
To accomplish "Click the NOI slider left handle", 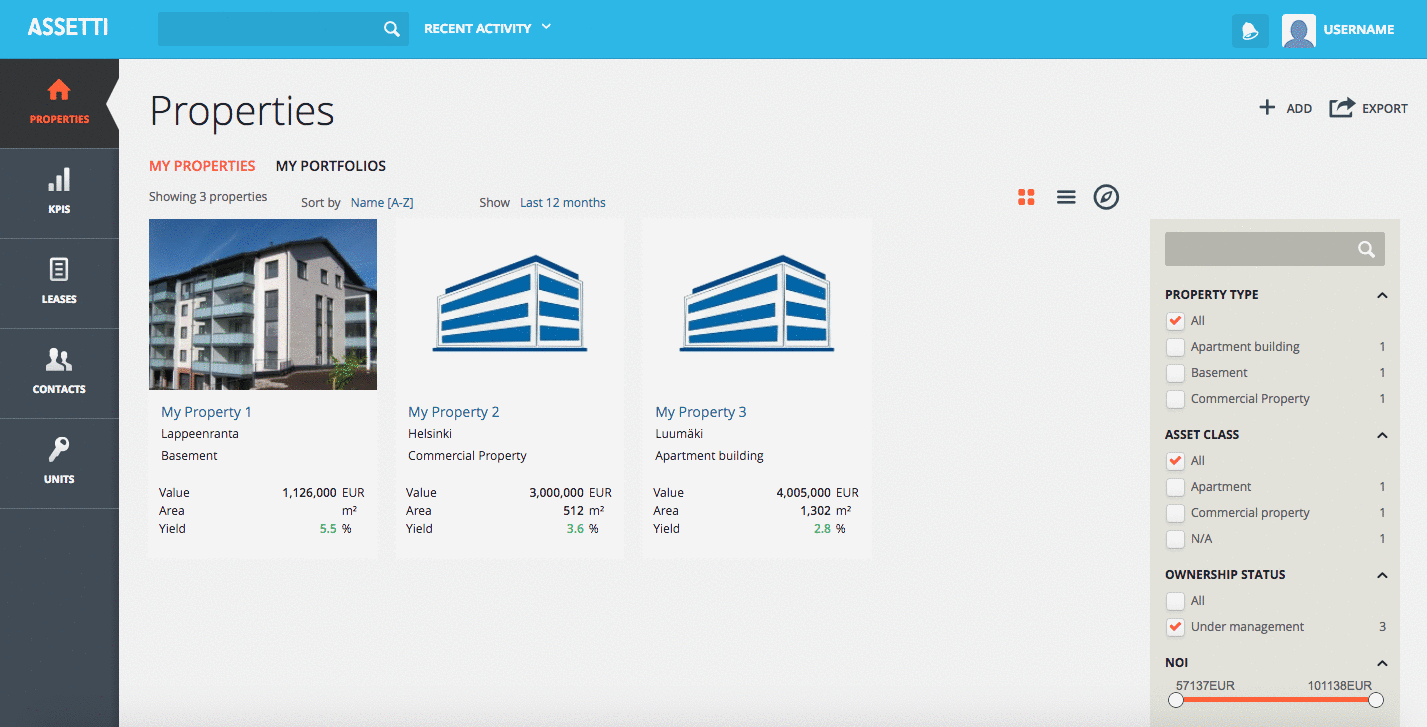I will point(1176,700).
